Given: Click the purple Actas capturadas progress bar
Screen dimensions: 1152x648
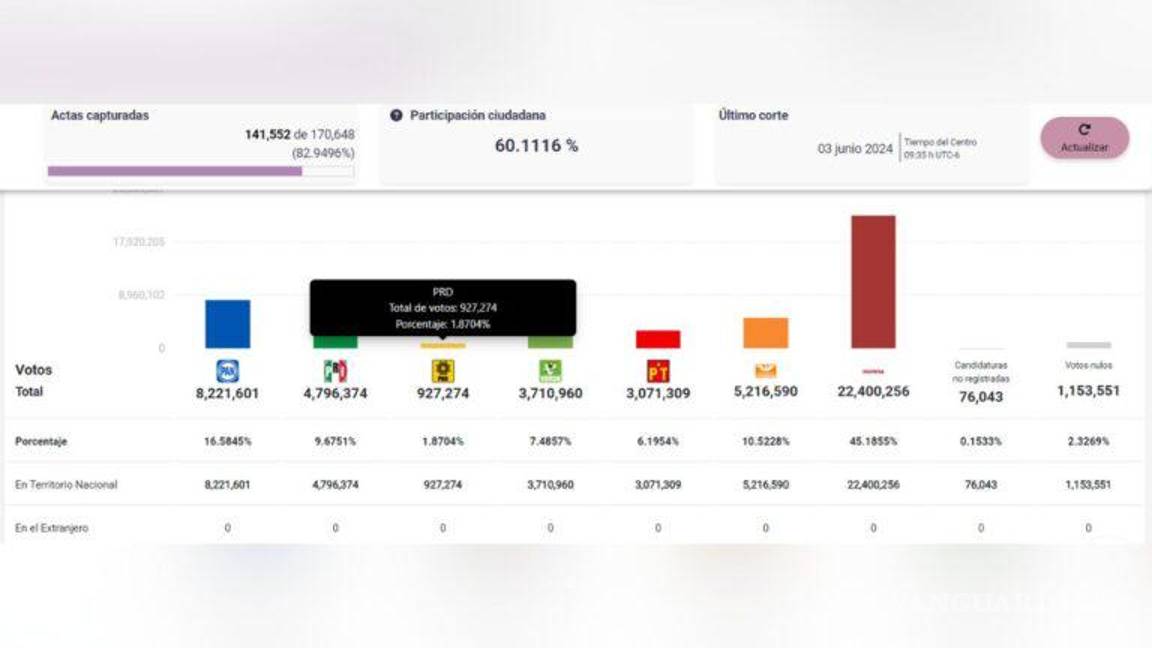Looking at the screenshot, I should click(175, 171).
